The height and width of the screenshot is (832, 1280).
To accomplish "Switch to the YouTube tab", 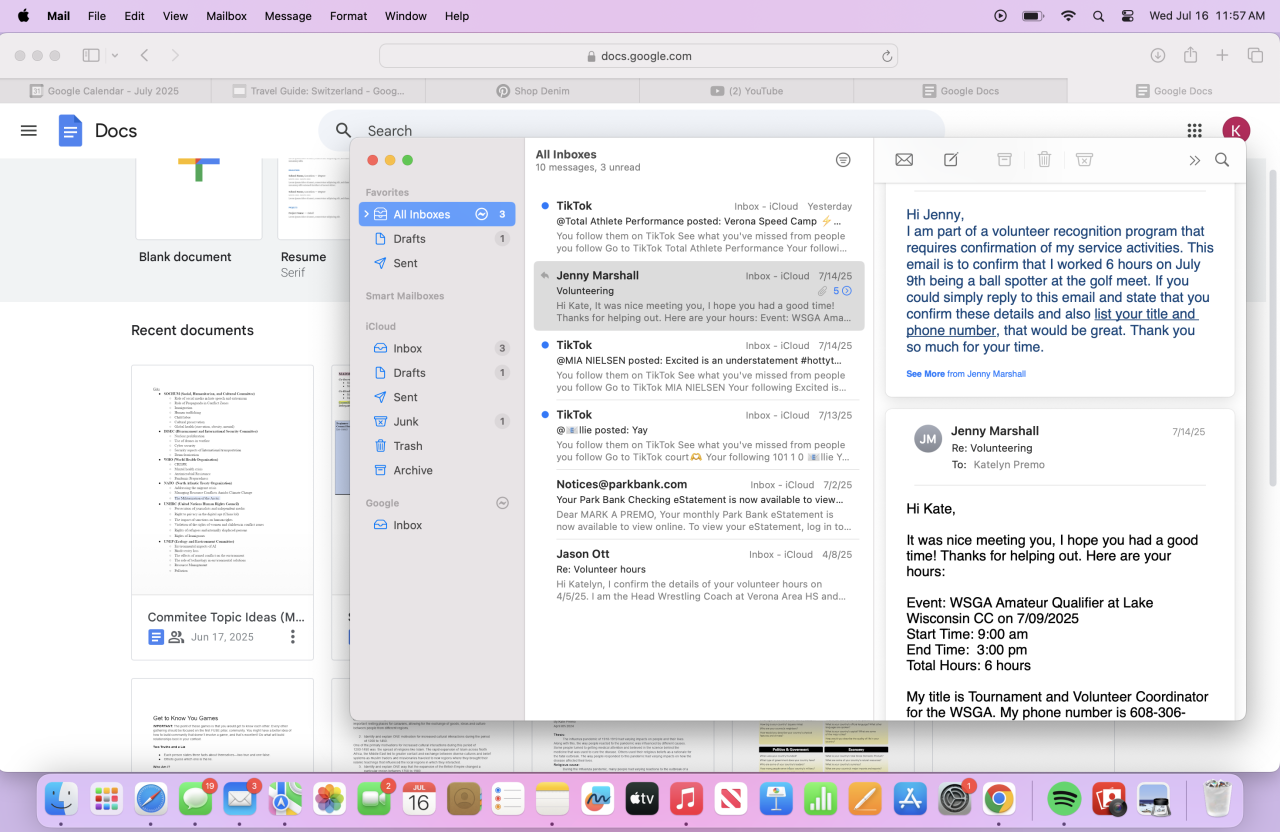I will tap(746, 91).
